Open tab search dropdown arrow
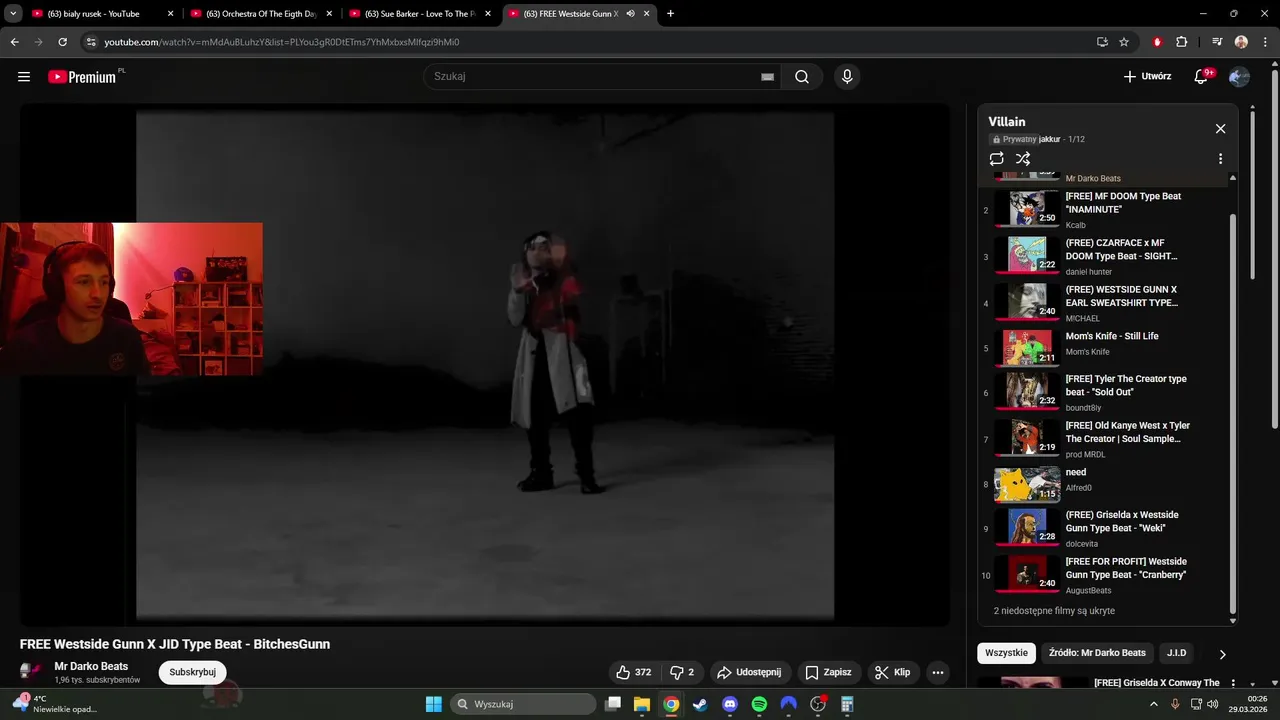Viewport: 1280px width, 720px height. tap(13, 14)
